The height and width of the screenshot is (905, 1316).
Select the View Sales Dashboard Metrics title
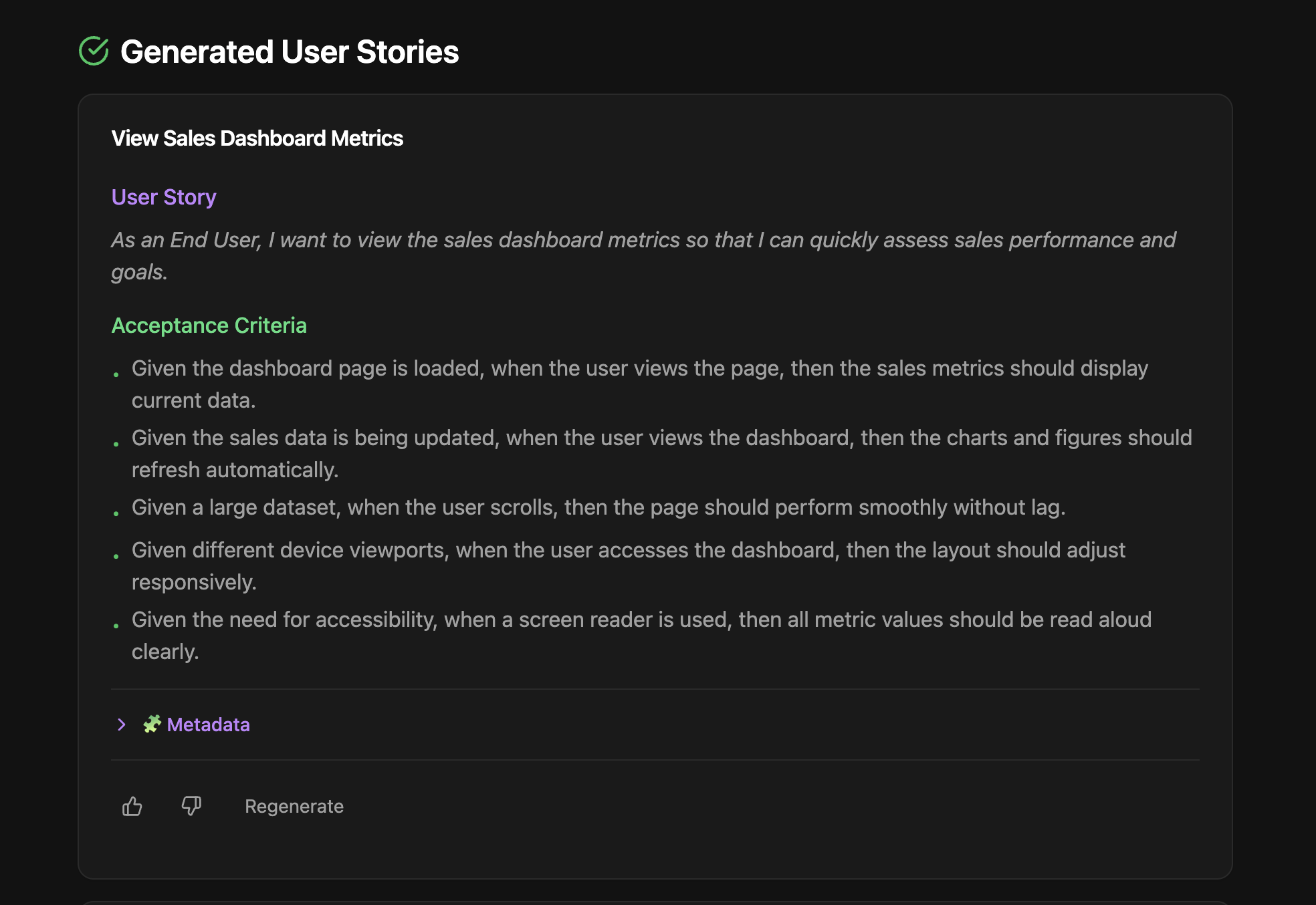click(257, 138)
